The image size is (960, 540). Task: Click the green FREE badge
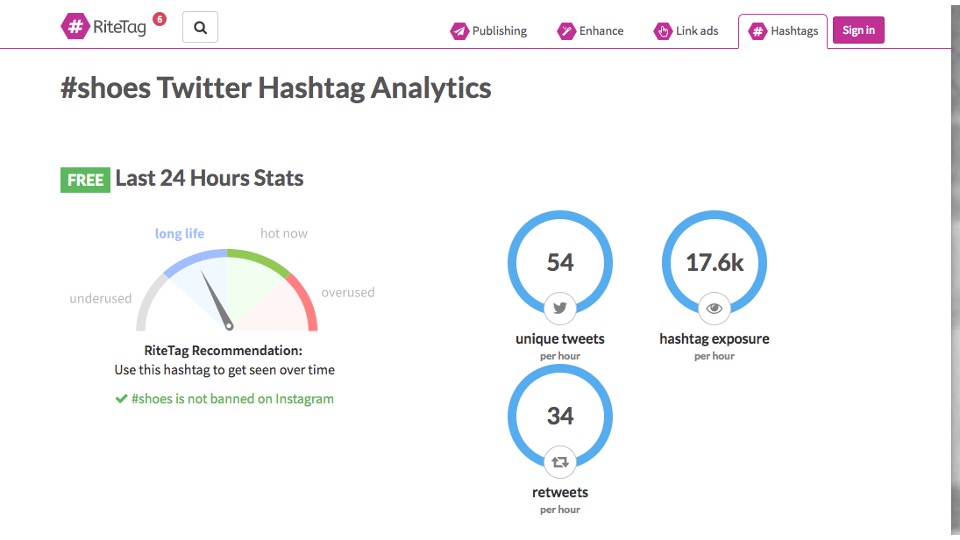click(85, 180)
